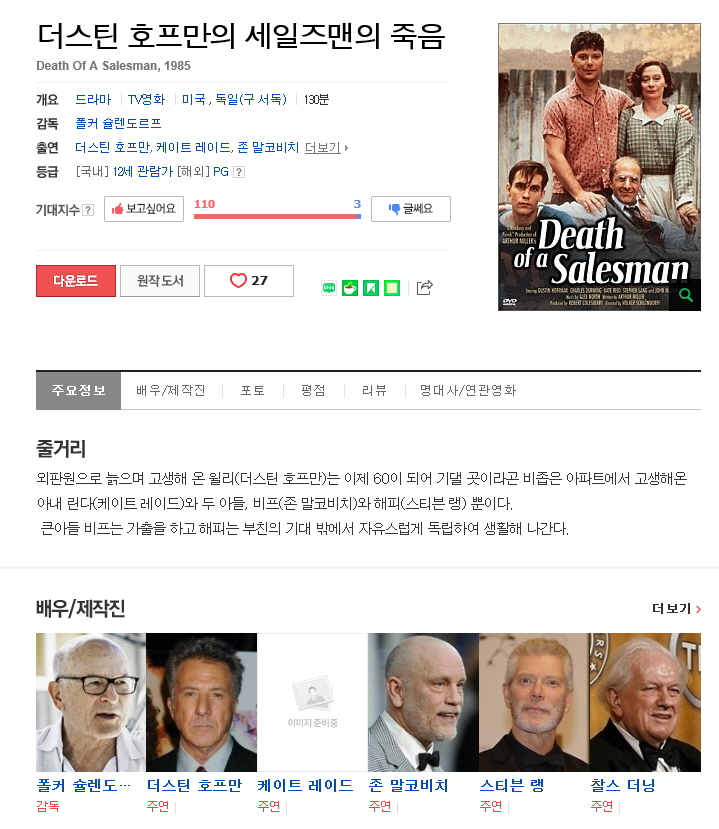Click the red 다운로드 button

click(x=76, y=281)
